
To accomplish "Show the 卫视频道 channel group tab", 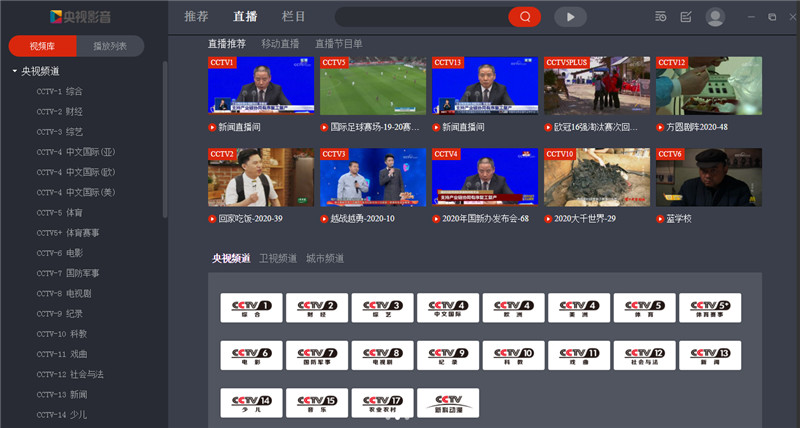I will point(278,258).
